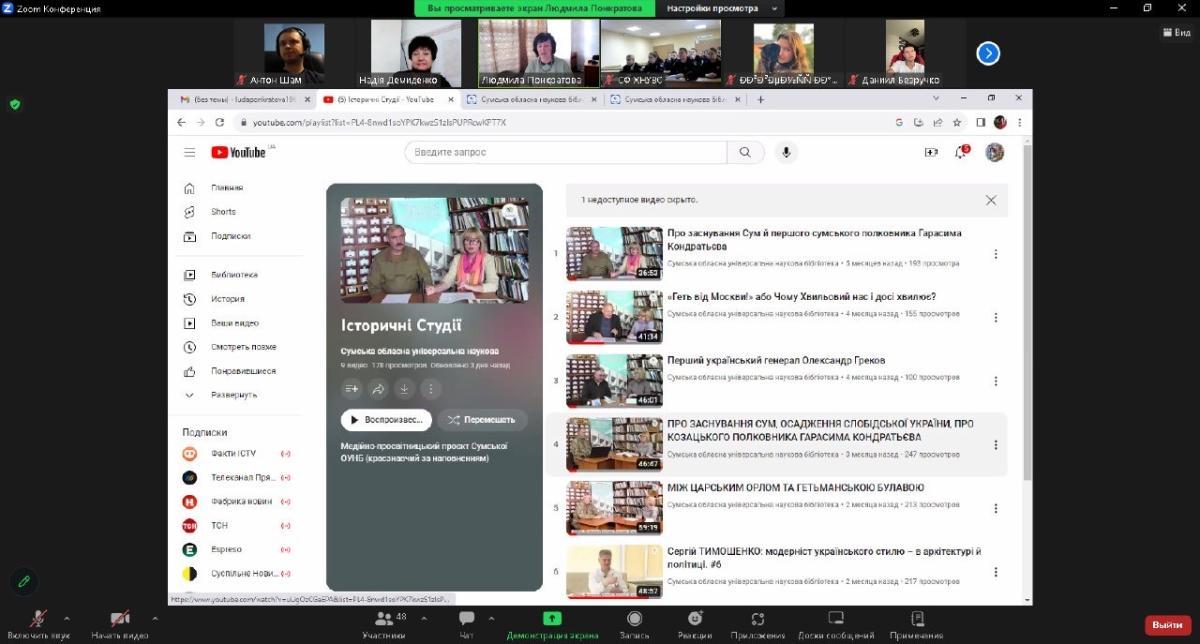Open Настройки просмотра dropdown at top

[720, 8]
